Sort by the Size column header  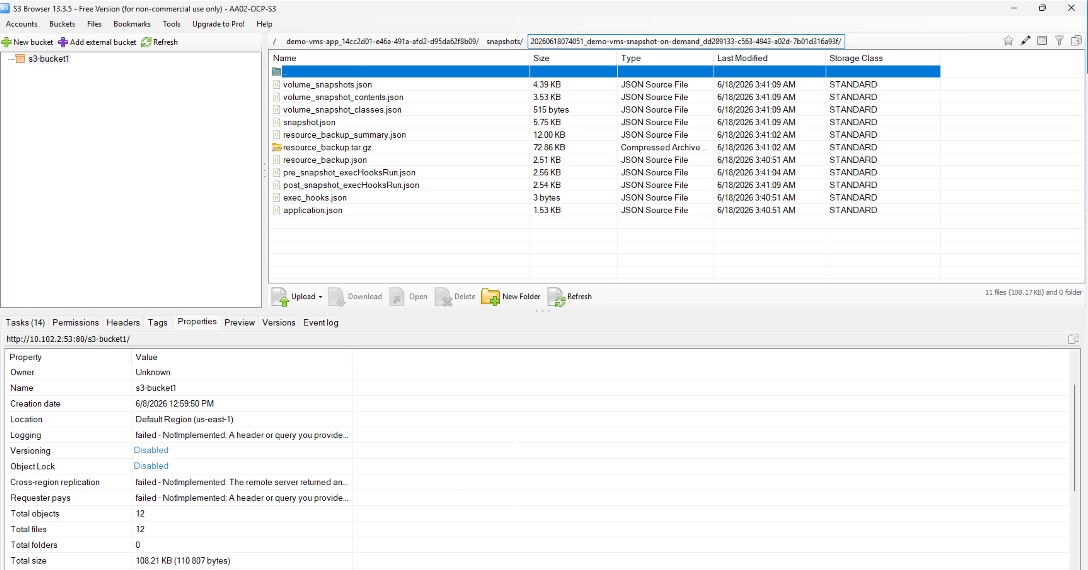pos(573,58)
